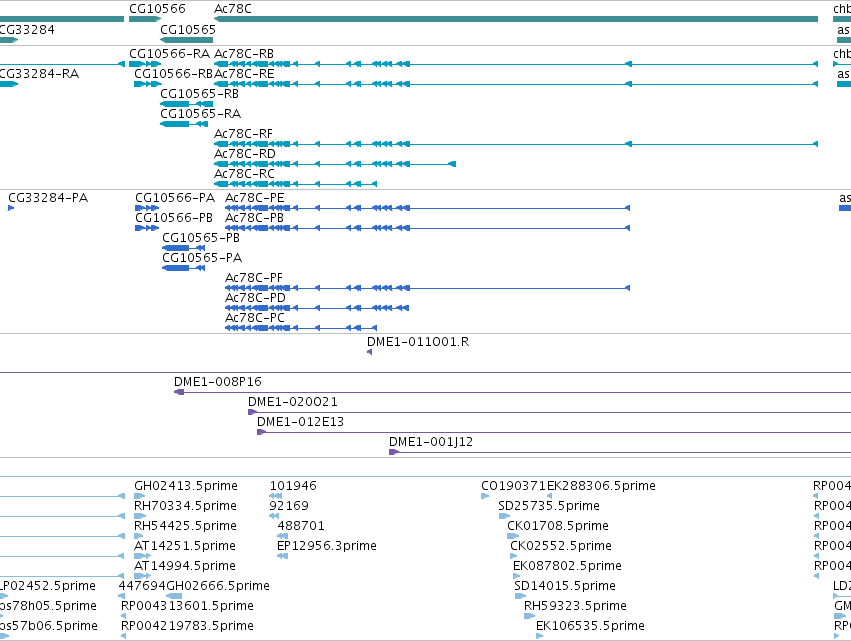Viewport: 851px width, 641px height.
Task: Click EST AT14251.5prime
Action: (x=142, y=556)
